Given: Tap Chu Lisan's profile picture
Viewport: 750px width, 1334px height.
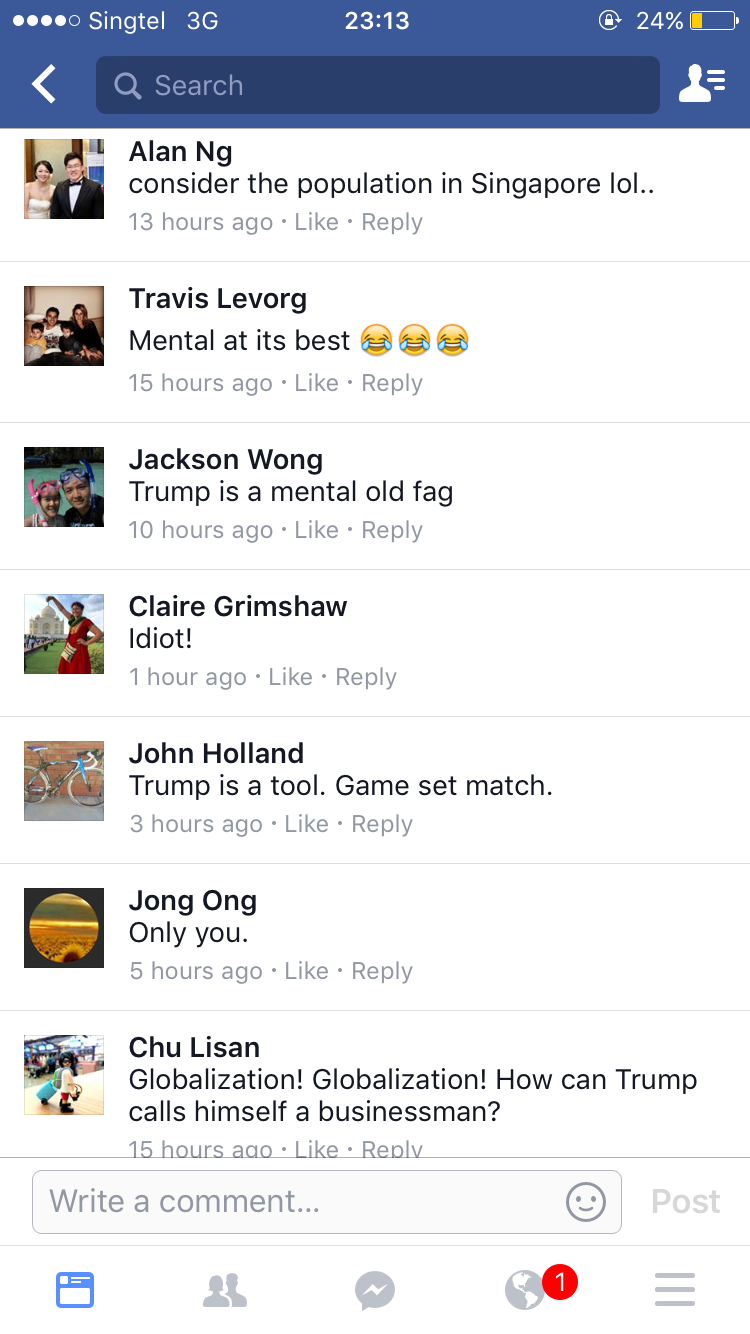Looking at the screenshot, I should 64,1074.
